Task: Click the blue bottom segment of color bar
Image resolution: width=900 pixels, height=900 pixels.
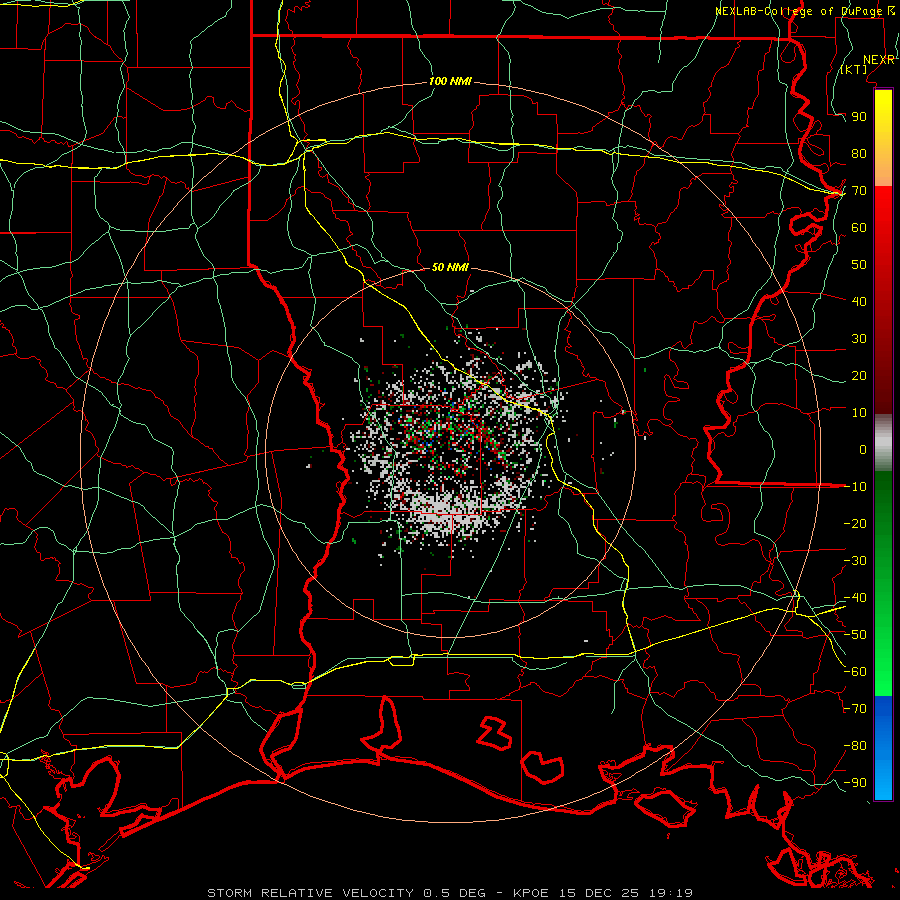Action: [883, 748]
